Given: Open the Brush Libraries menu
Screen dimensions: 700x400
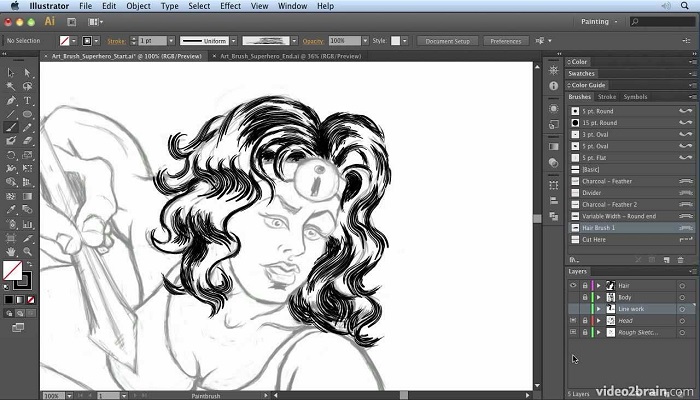Looking at the screenshot, I should (574, 260).
